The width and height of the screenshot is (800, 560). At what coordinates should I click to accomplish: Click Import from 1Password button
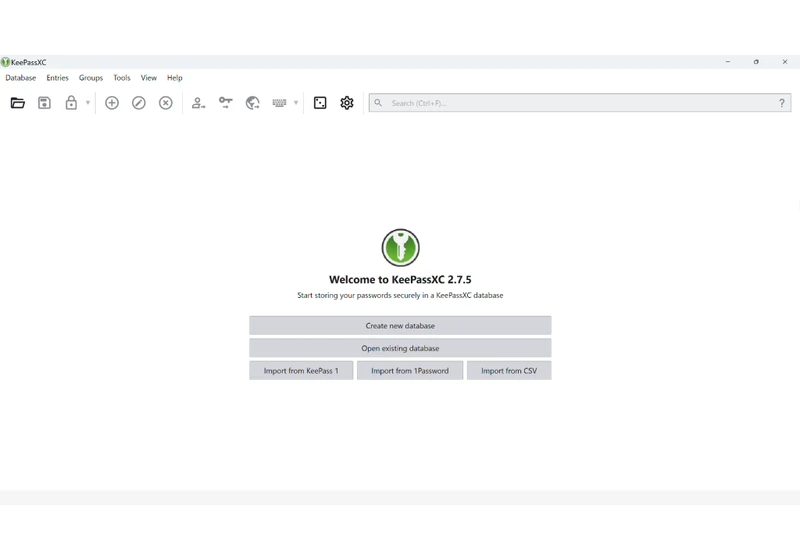click(x=410, y=371)
